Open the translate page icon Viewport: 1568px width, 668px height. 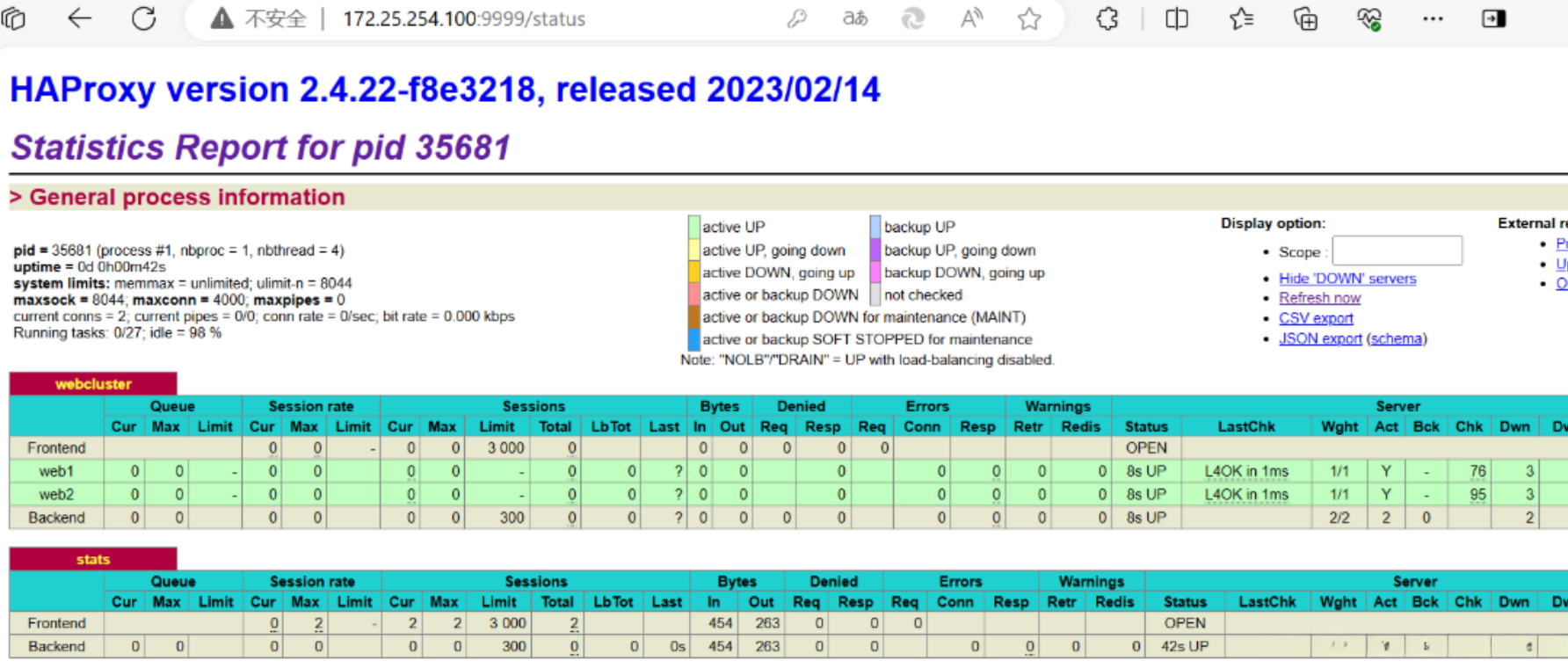[854, 18]
